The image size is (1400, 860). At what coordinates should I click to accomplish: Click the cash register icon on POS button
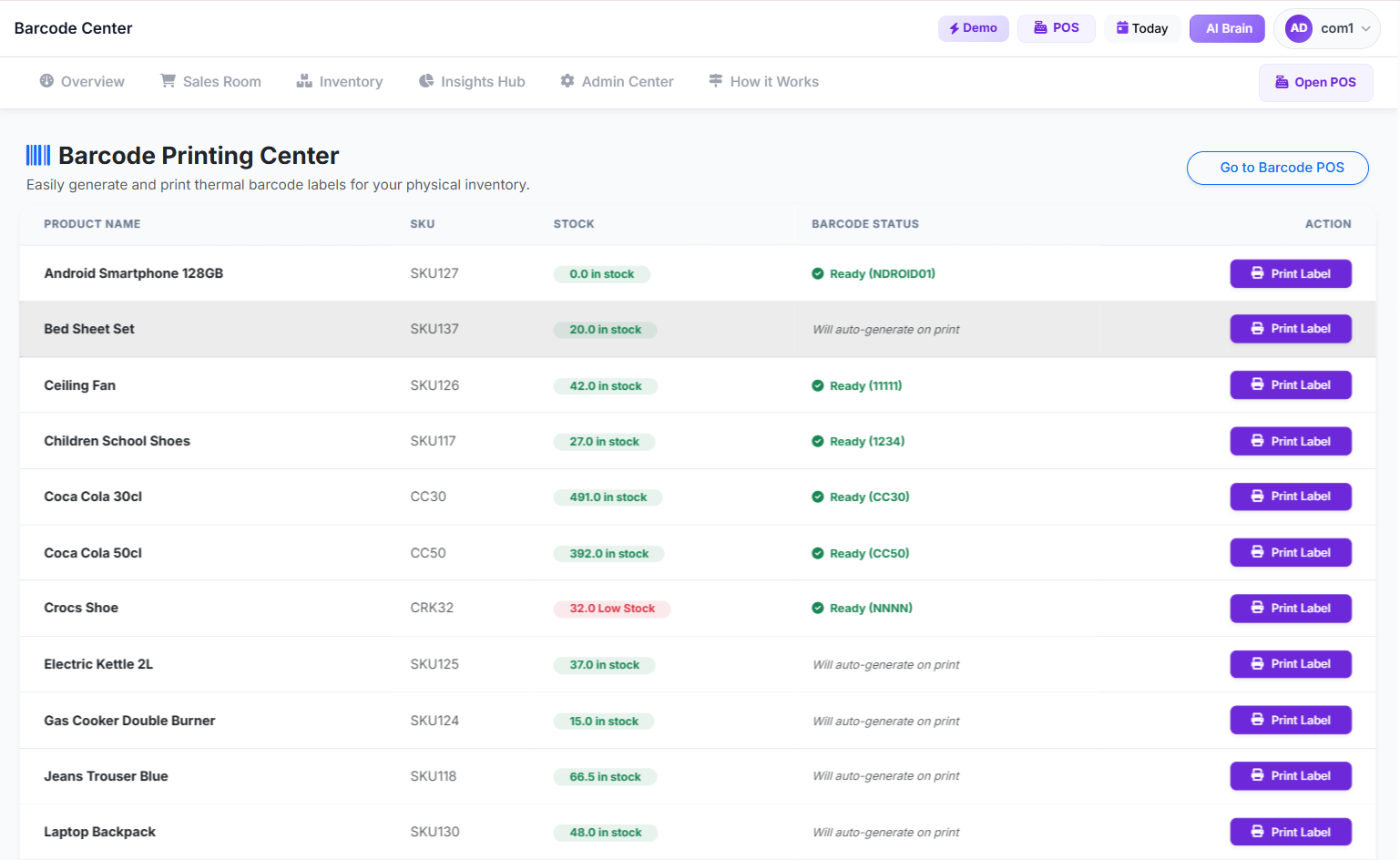click(1040, 28)
